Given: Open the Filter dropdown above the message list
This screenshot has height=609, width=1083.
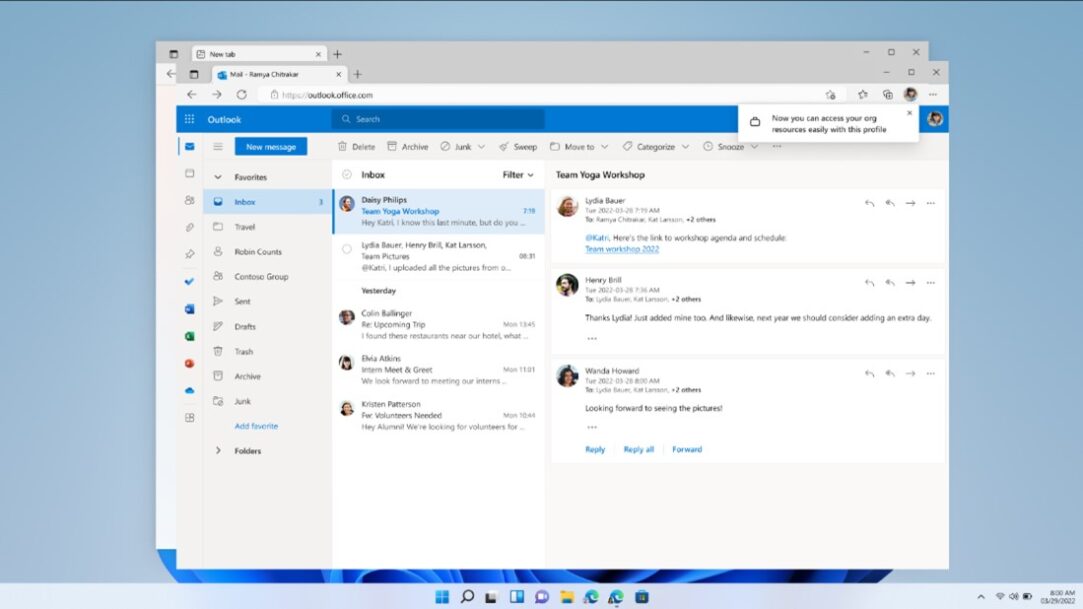Looking at the screenshot, I should 517,174.
